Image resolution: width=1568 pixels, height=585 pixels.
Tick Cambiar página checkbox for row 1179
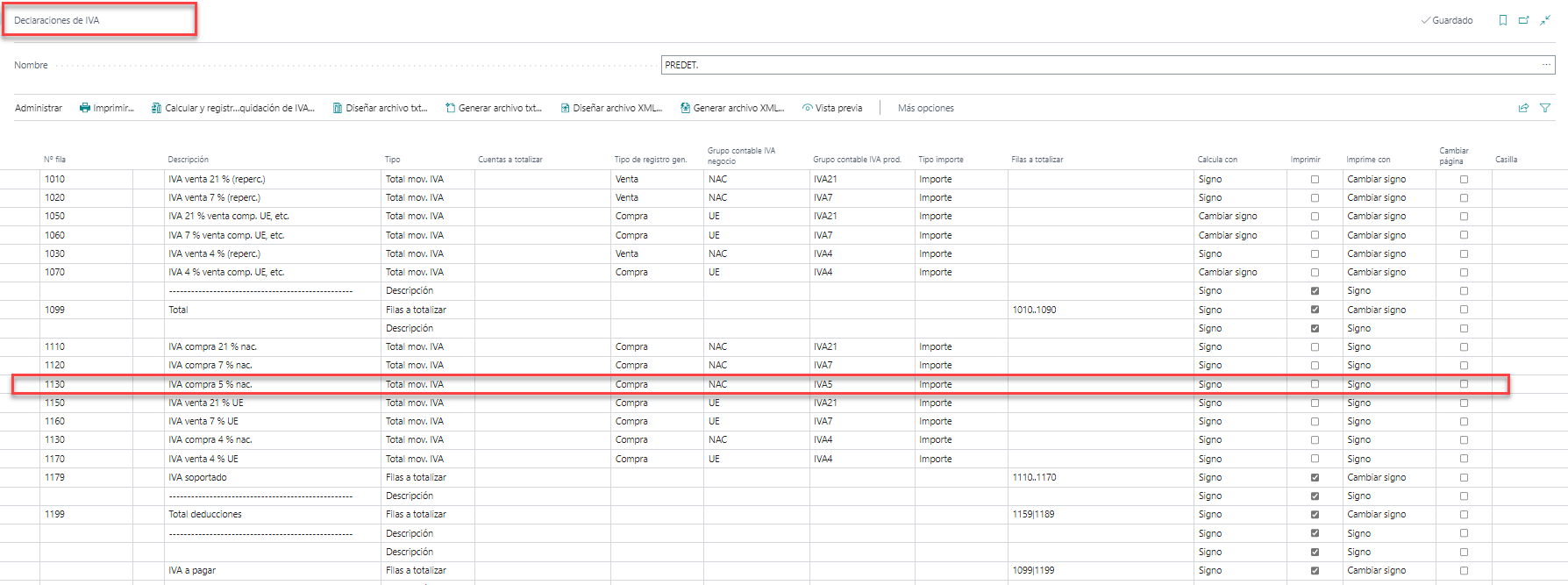1464,477
